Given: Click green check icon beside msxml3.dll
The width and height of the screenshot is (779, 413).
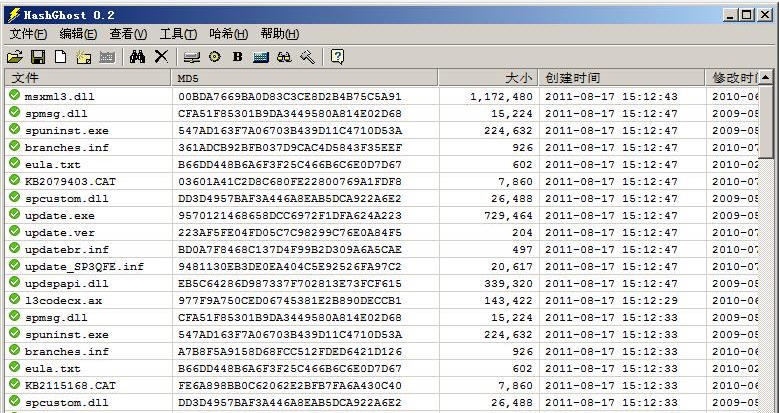Looking at the screenshot, I should (x=14, y=94).
